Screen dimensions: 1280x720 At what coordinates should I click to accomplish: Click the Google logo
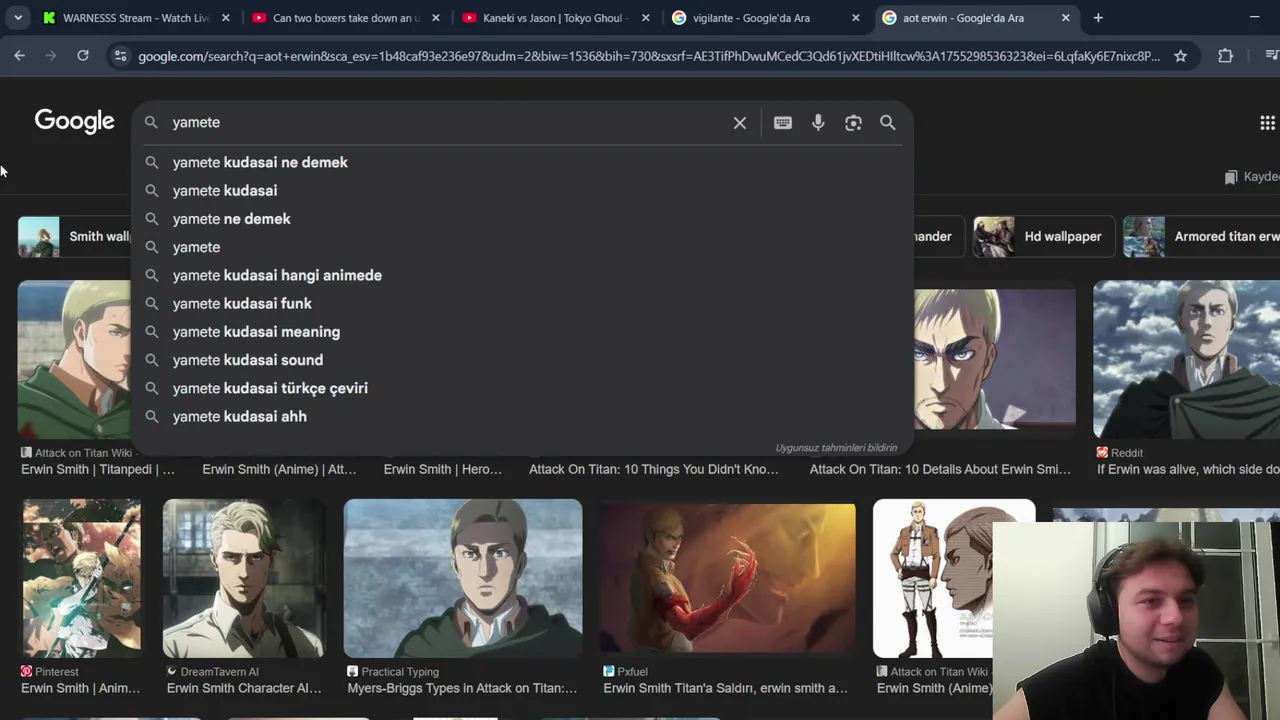click(x=75, y=121)
